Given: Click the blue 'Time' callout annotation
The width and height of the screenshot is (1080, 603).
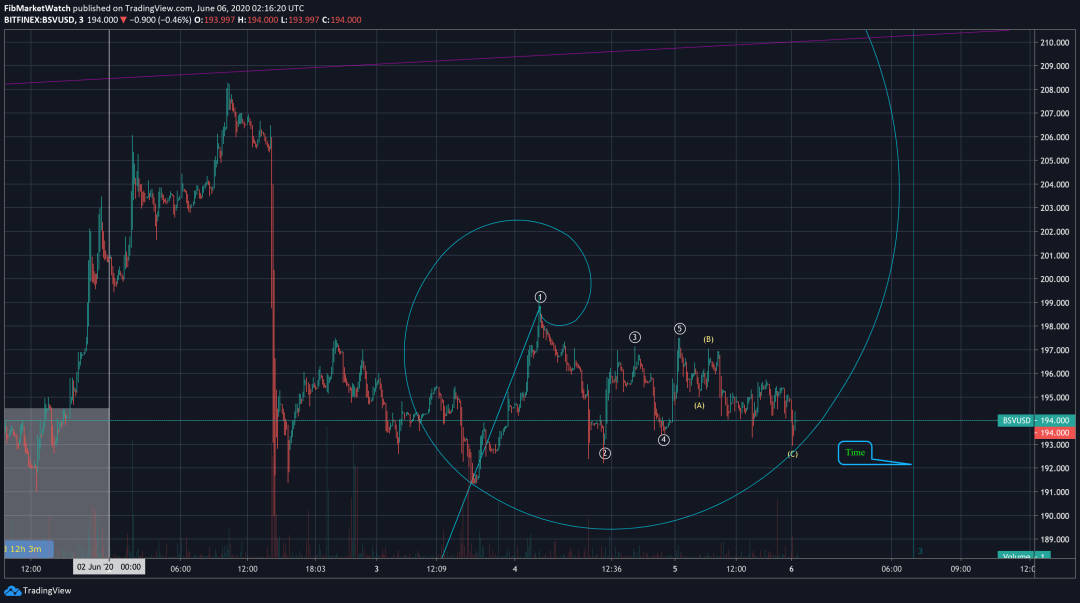Looking at the screenshot, I should point(855,453).
